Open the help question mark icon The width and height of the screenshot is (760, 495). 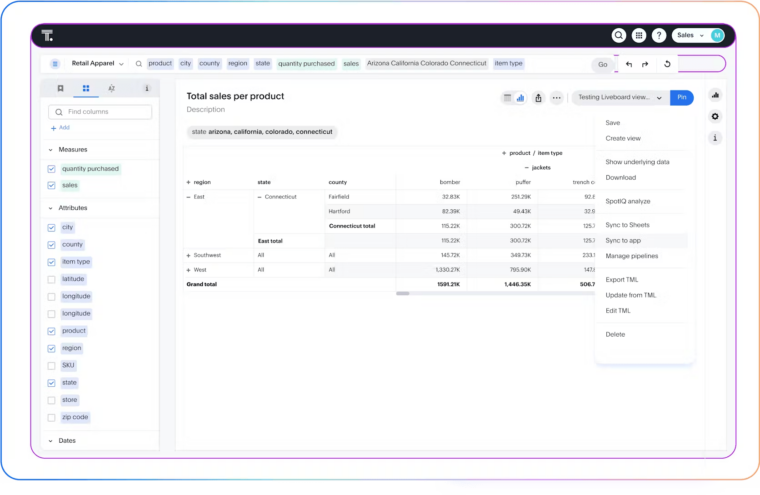[659, 35]
